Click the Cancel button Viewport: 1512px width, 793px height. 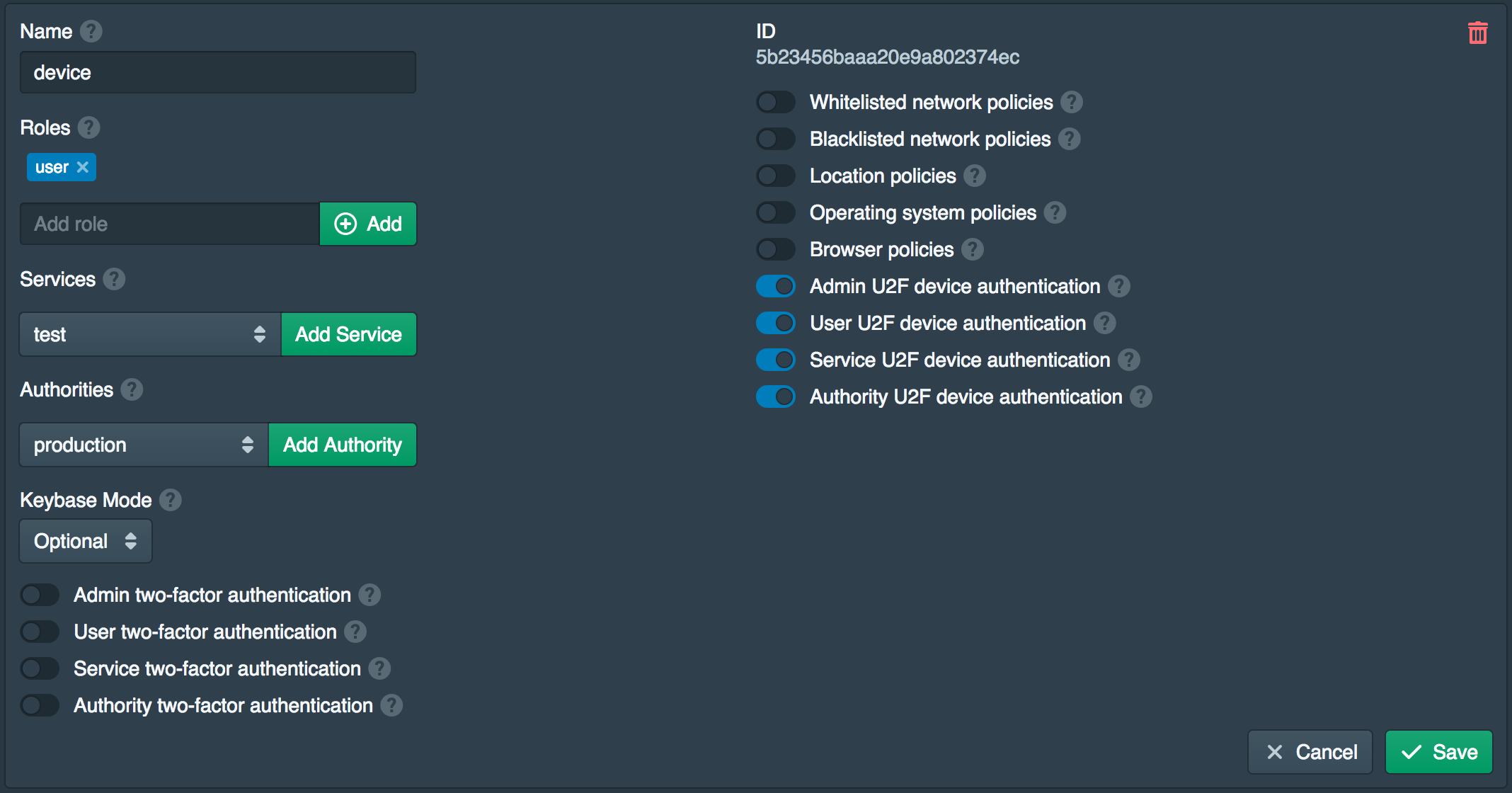click(1310, 752)
